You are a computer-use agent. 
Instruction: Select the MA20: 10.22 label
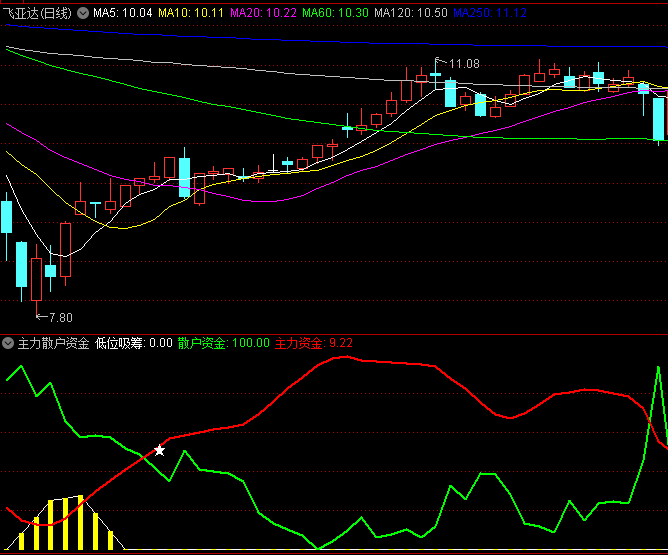tap(263, 13)
